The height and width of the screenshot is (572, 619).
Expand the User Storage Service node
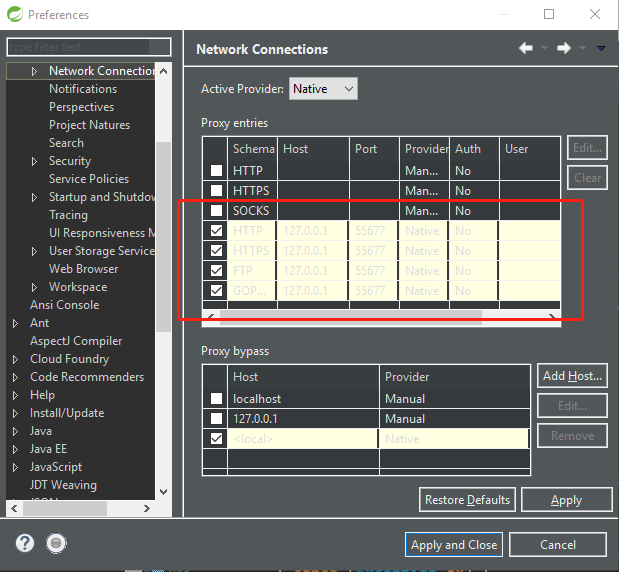(x=34, y=251)
